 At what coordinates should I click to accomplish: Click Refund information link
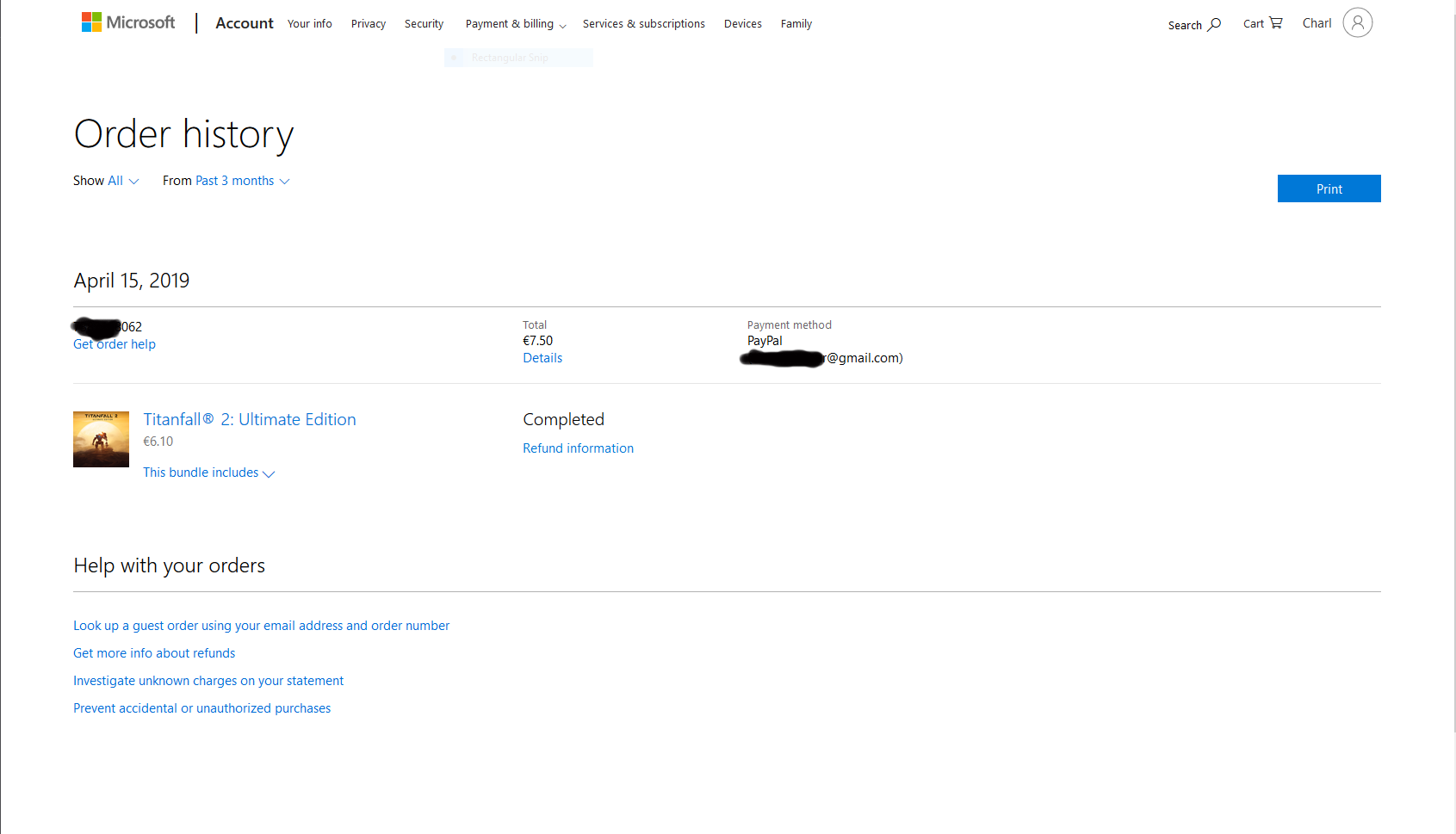(x=579, y=448)
